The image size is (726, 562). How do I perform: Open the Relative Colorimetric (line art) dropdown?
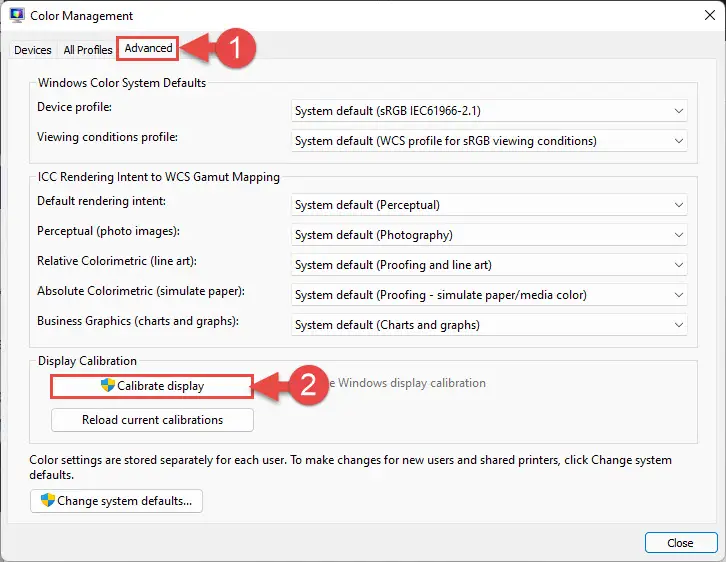(x=489, y=265)
